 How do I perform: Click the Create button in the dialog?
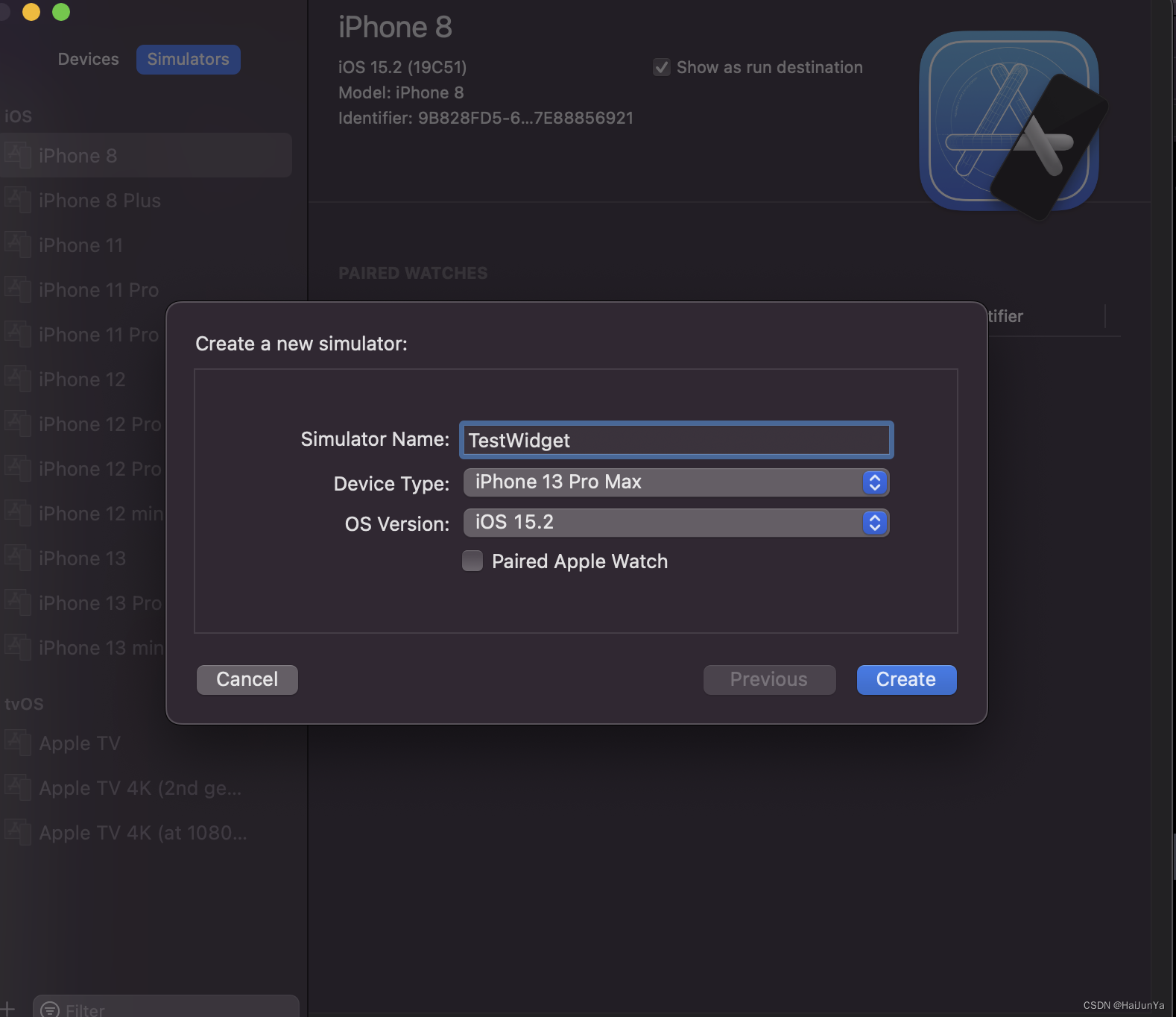point(906,679)
